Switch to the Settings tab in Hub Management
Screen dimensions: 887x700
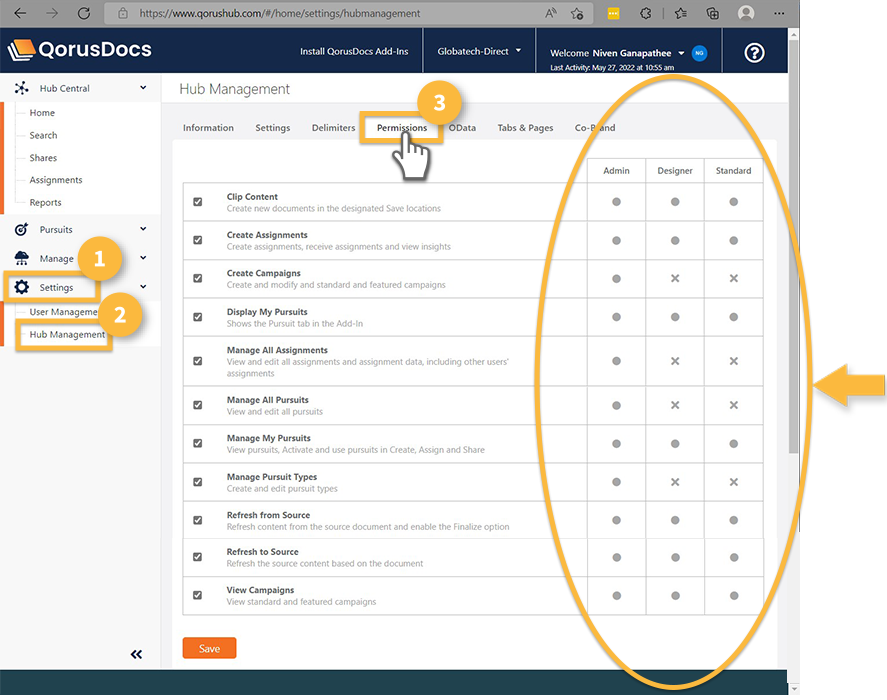pos(273,128)
